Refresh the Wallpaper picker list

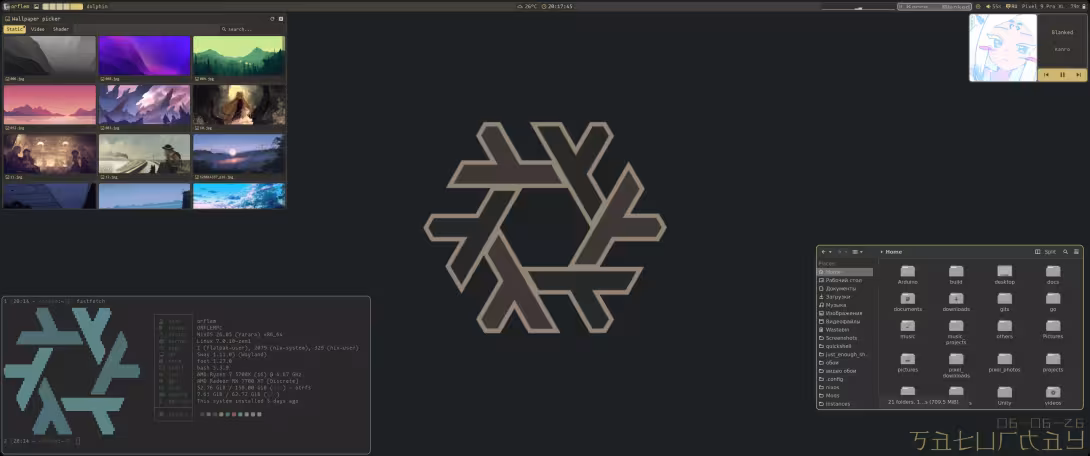[272, 19]
